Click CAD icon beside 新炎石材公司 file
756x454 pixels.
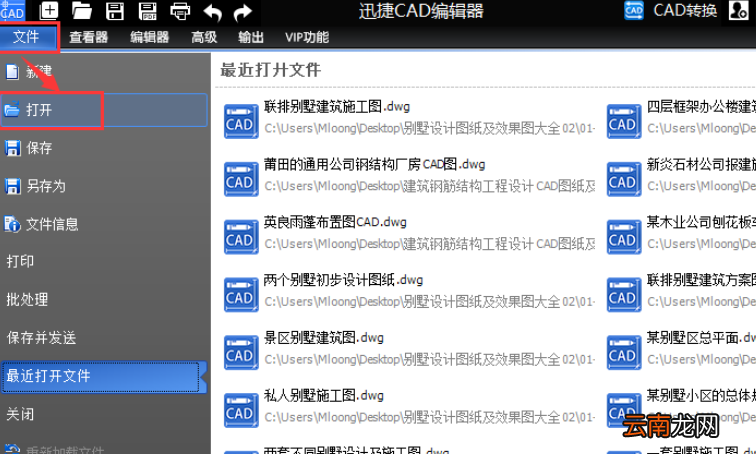pos(624,179)
